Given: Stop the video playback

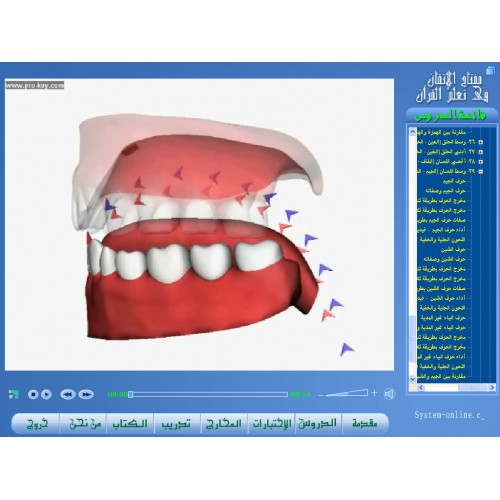Looking at the screenshot, I should click(33, 394).
